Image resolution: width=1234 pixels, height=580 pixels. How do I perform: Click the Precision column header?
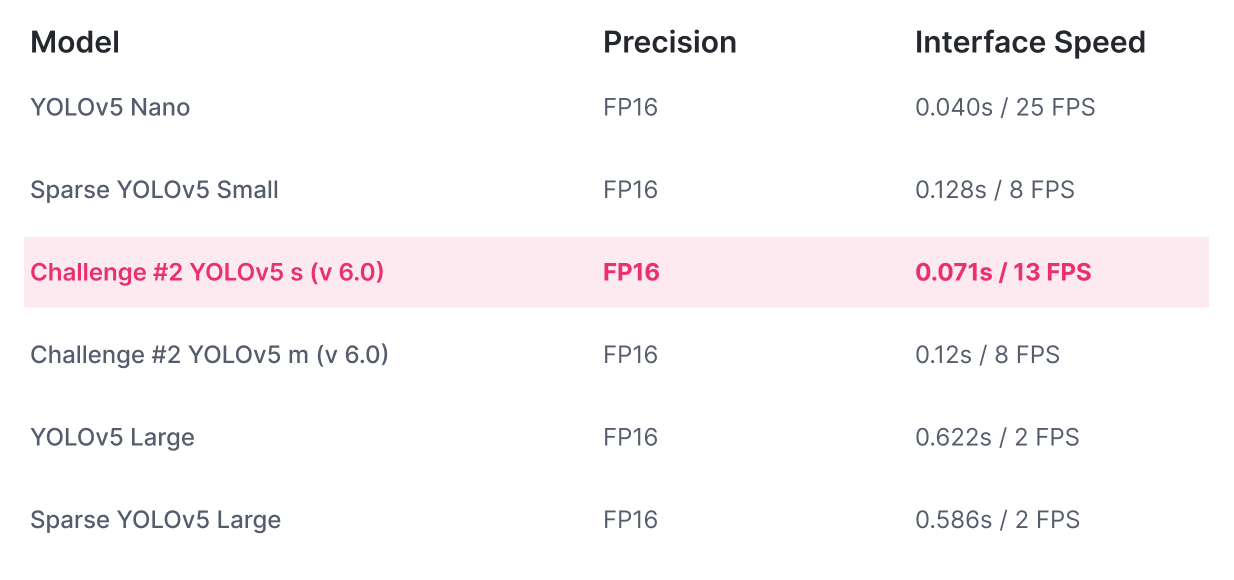coord(670,42)
